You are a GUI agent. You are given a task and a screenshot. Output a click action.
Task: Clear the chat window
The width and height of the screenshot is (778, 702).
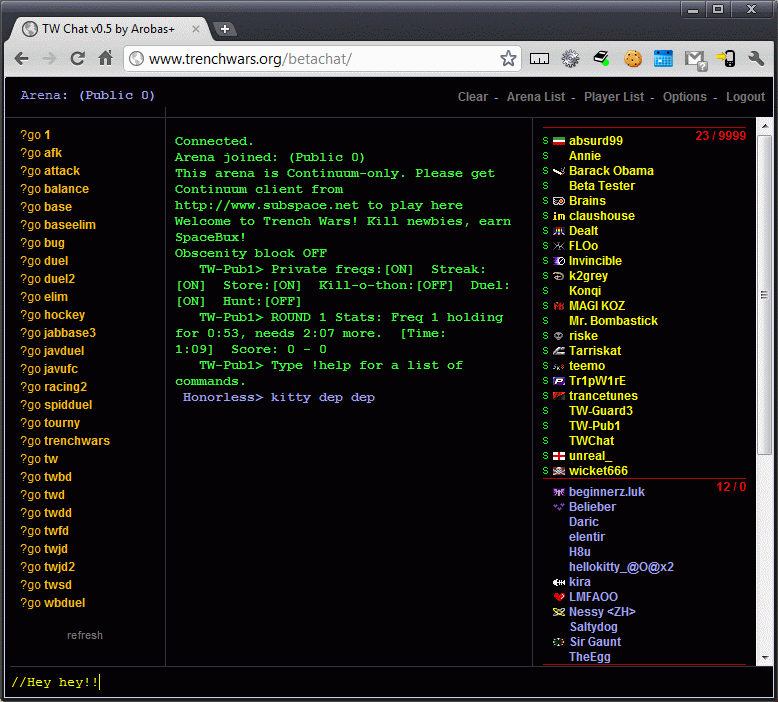[472, 97]
